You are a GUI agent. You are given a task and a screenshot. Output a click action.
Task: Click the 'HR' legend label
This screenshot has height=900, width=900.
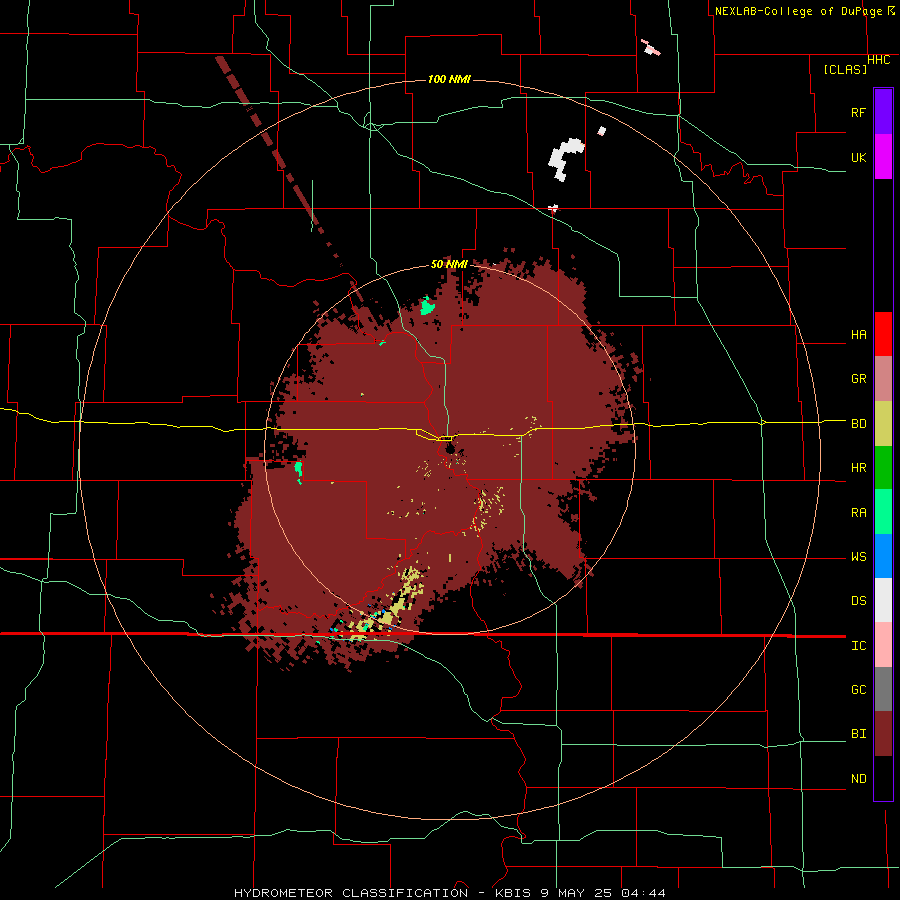[858, 468]
